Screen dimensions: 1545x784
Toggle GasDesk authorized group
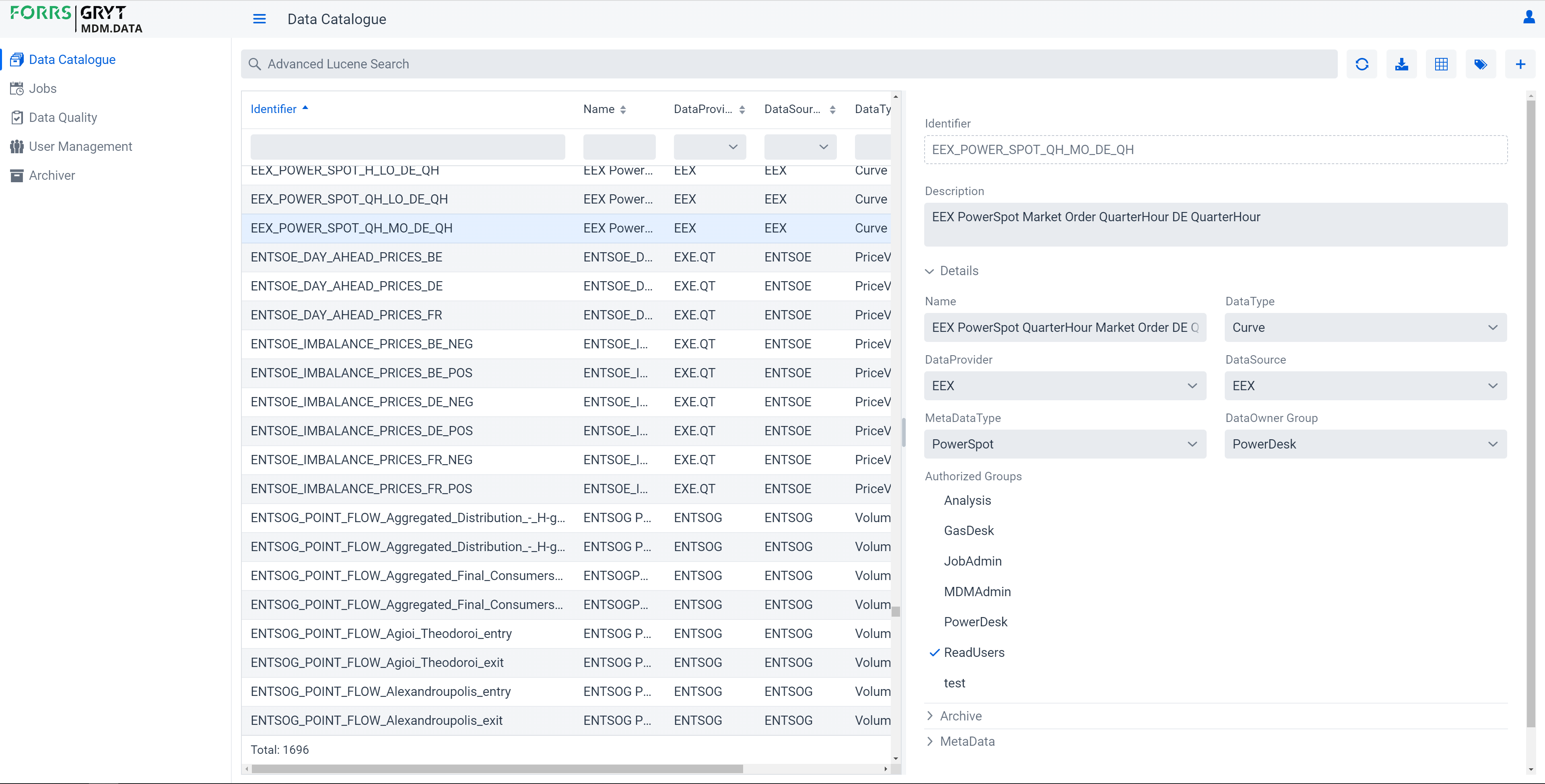pos(968,530)
